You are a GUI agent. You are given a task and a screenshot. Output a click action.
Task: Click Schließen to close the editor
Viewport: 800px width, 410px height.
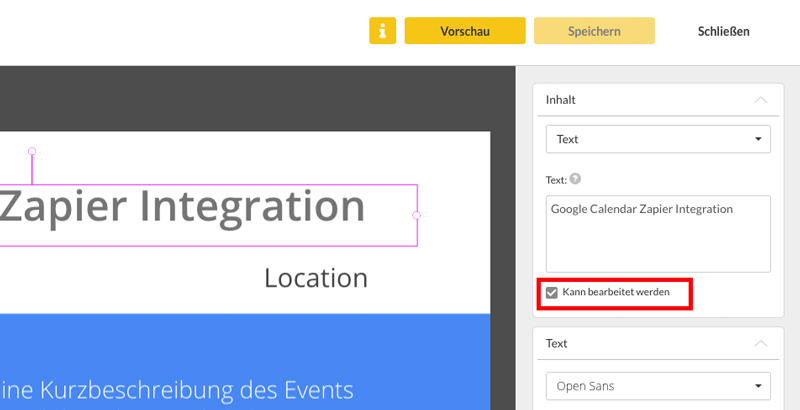pyautogui.click(x=723, y=31)
